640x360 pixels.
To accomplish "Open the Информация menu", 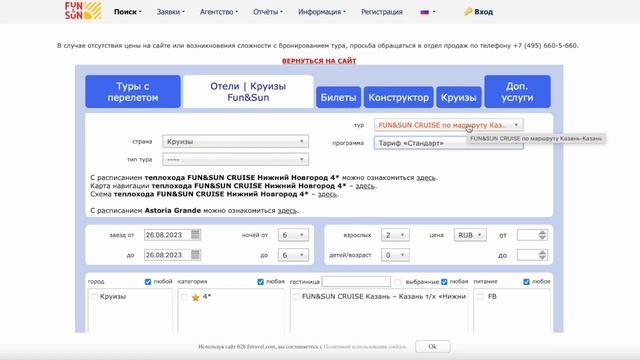I will 322,12.
